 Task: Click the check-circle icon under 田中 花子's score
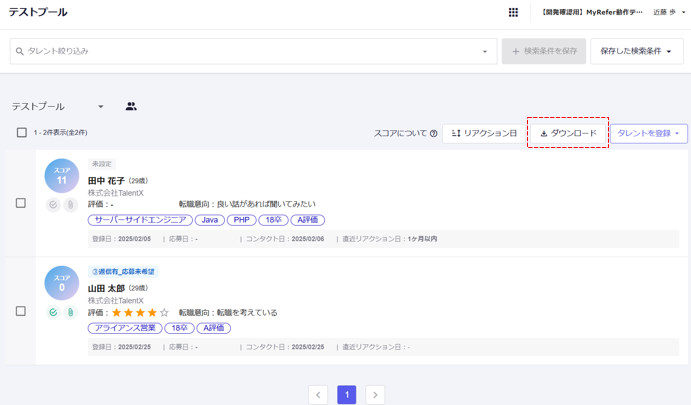click(54, 205)
